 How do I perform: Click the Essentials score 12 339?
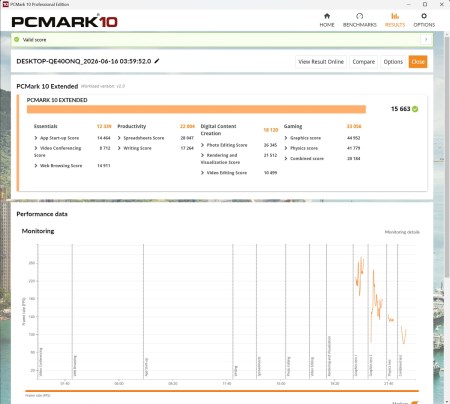(x=104, y=126)
